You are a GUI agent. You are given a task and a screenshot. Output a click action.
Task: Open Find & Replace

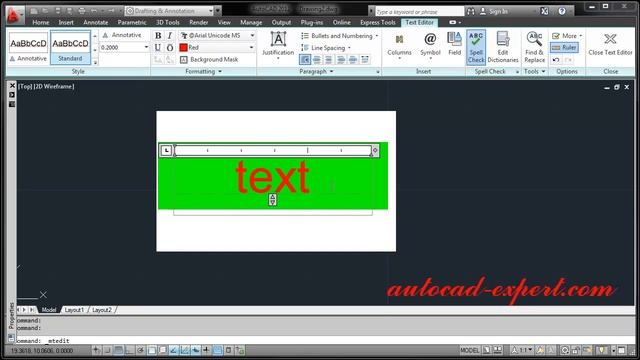pyautogui.click(x=534, y=47)
